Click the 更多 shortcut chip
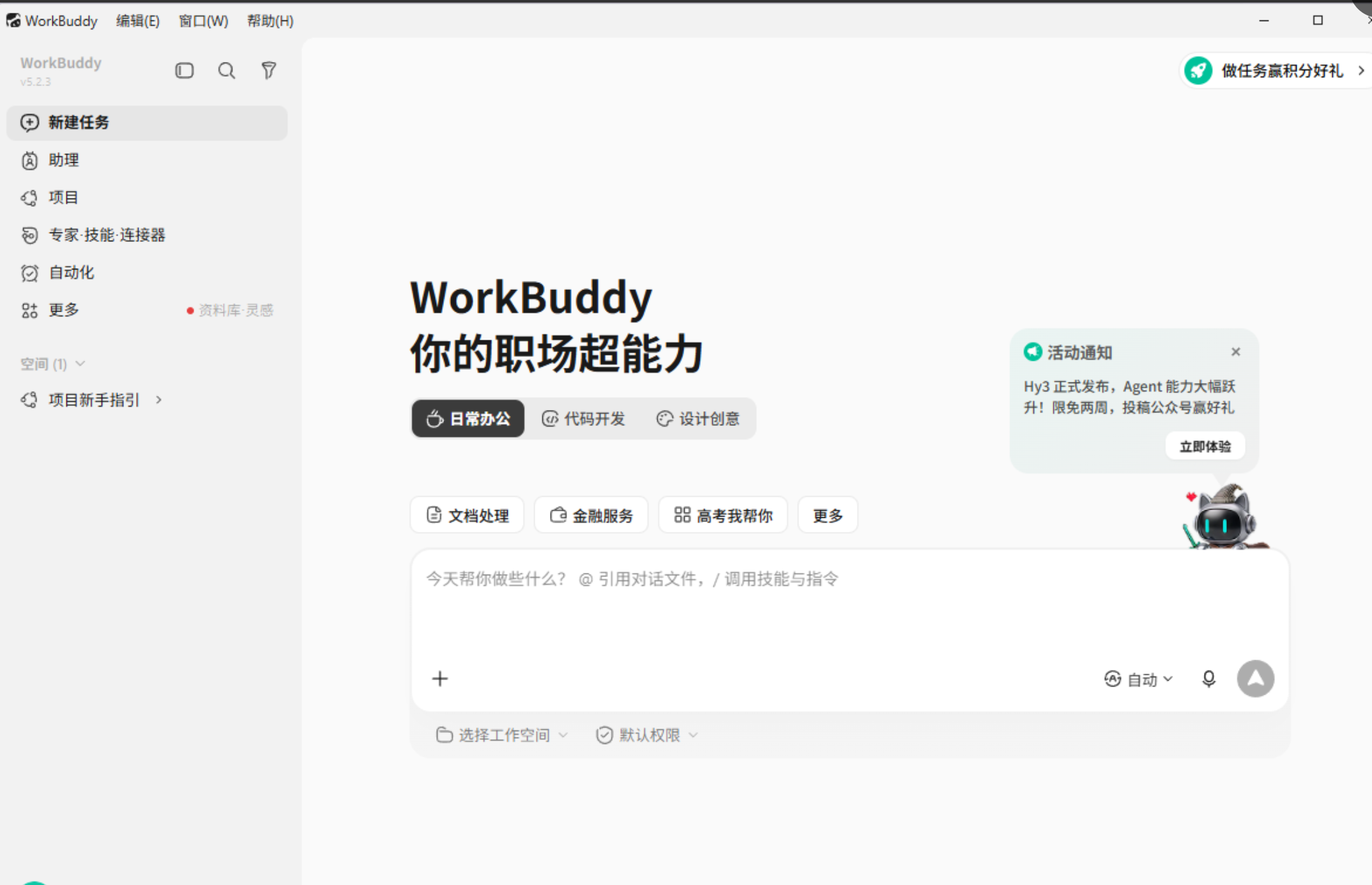Screen dimensions: 1372x885 828,515
